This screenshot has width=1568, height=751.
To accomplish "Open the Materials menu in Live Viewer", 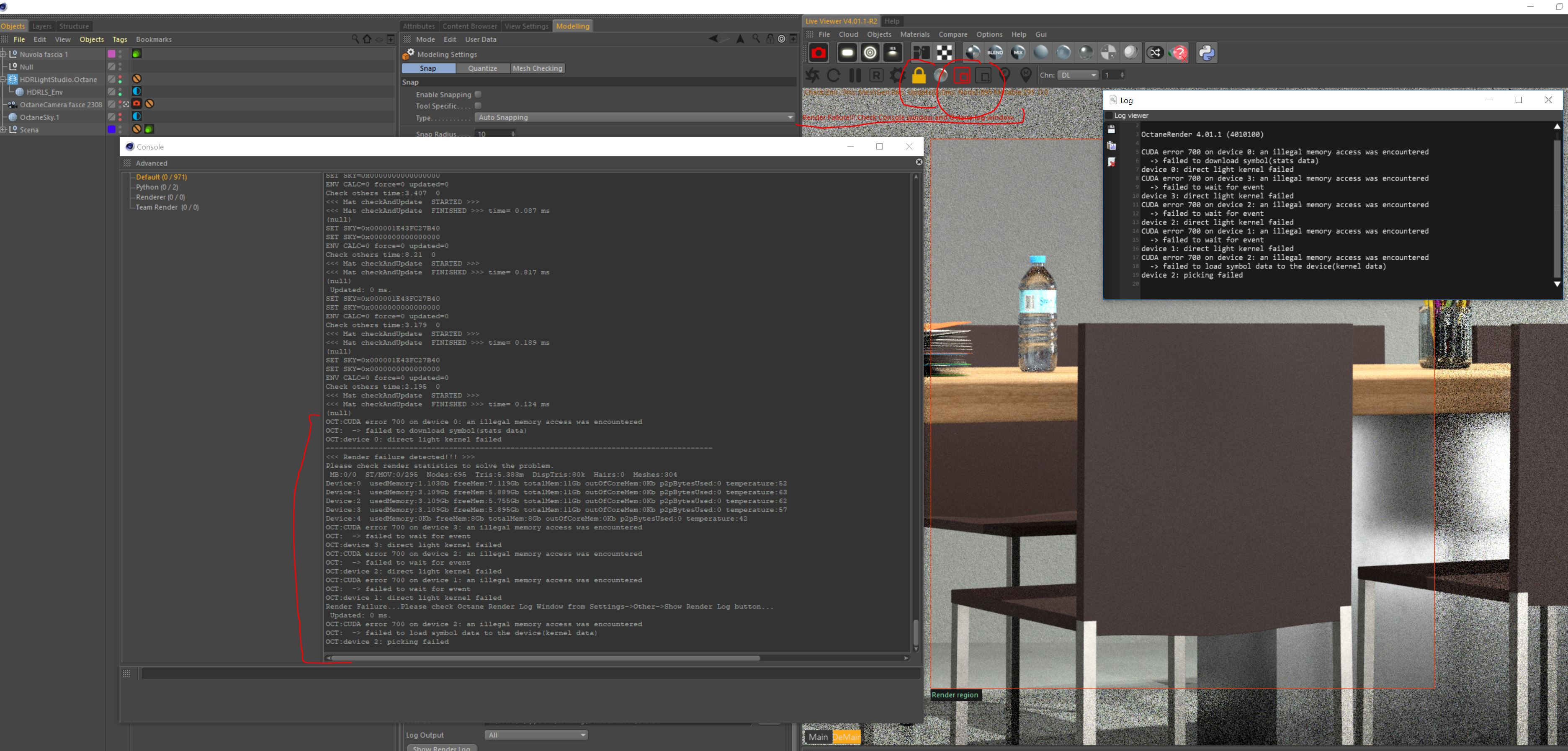I will click(x=914, y=35).
